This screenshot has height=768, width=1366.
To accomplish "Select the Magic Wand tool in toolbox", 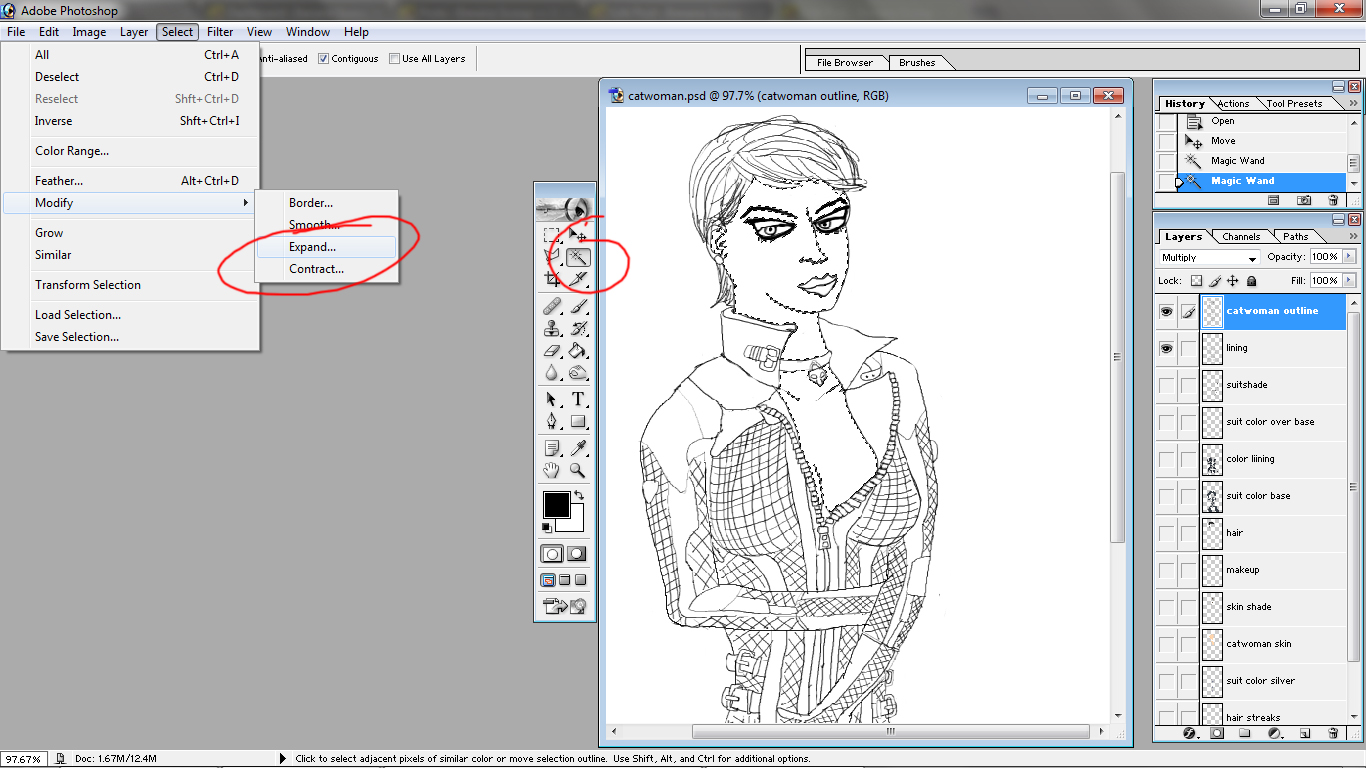I will pyautogui.click(x=577, y=258).
